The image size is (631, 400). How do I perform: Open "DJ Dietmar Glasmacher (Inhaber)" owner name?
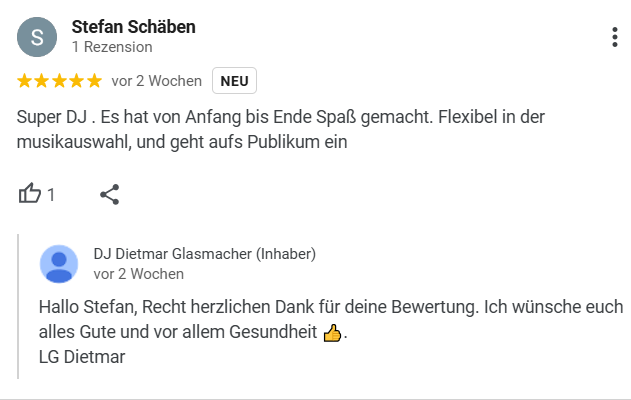tap(204, 254)
